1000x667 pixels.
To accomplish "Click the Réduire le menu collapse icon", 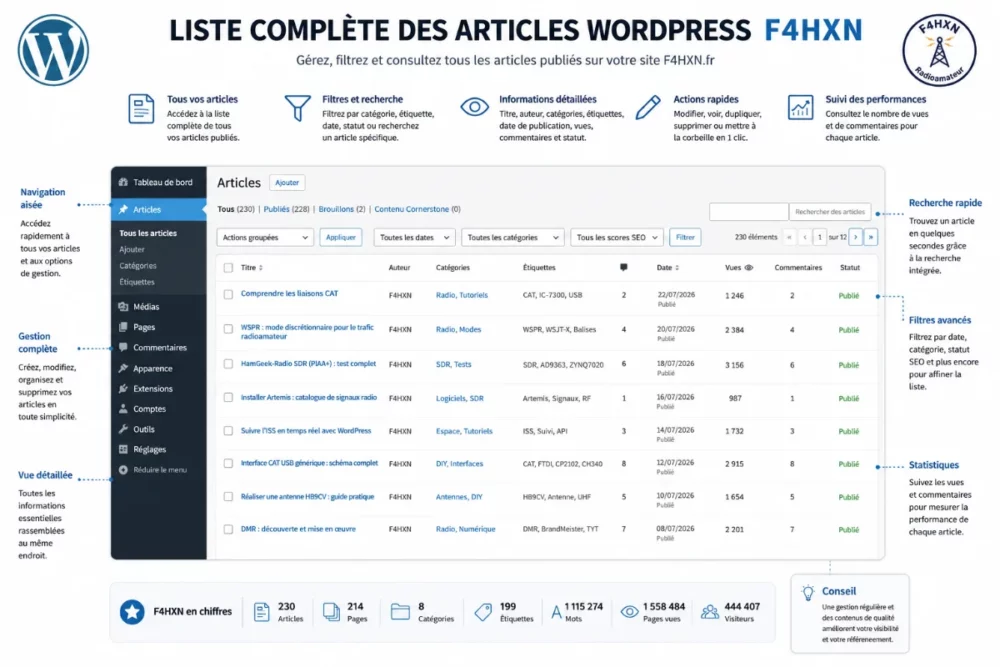I will (x=123, y=470).
